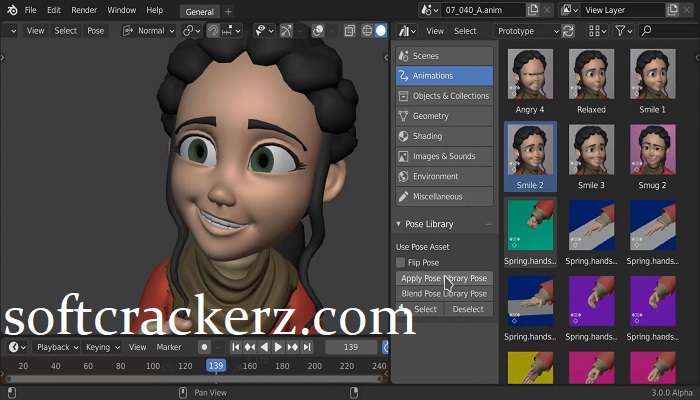The height and width of the screenshot is (400, 700).
Task: Open the scene browse dropdown icon
Action: pyautogui.click(x=429, y=10)
